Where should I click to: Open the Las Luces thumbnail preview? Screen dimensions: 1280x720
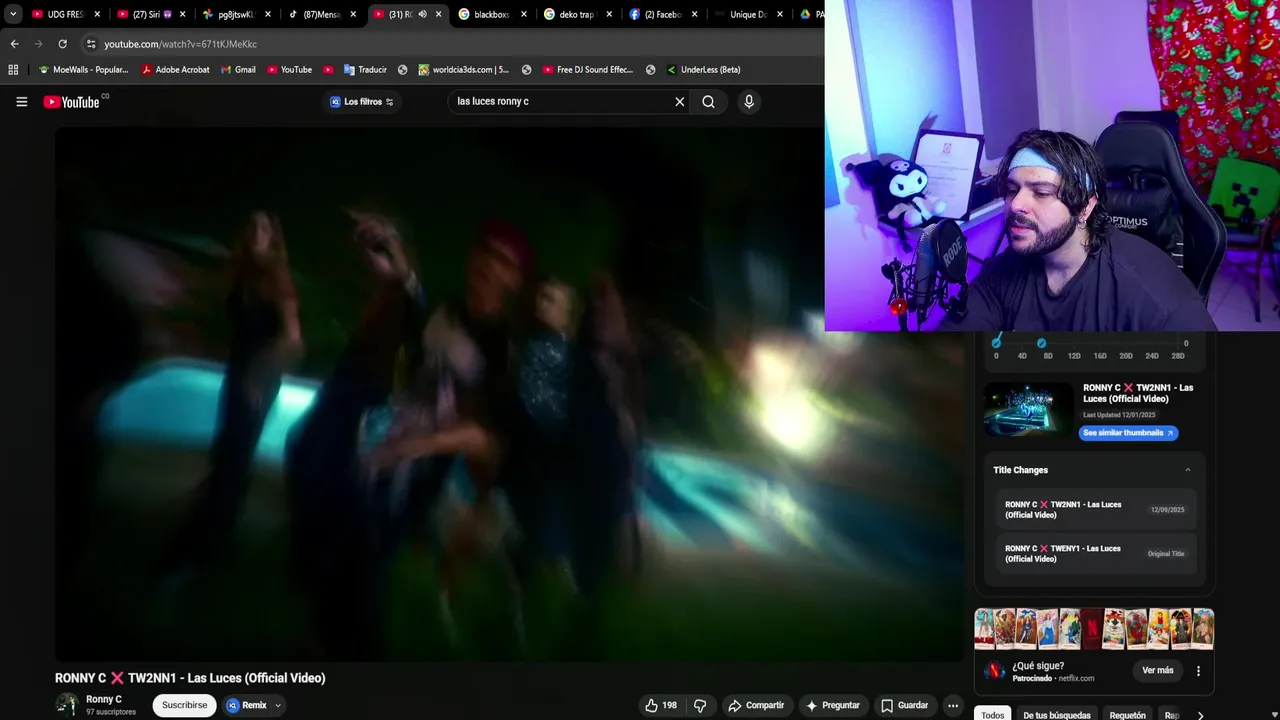point(1029,410)
